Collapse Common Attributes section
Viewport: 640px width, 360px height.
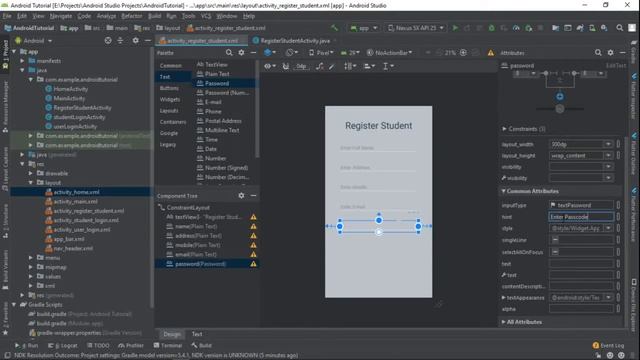(503, 191)
